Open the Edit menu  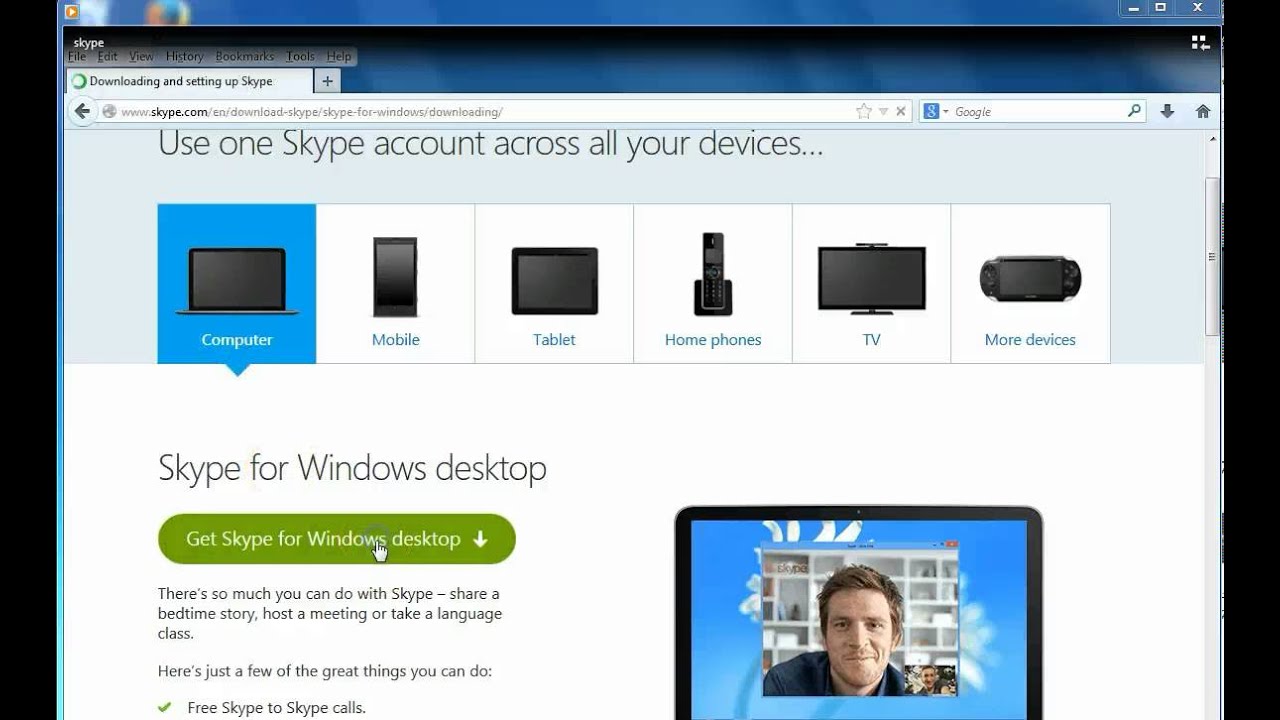coord(107,57)
